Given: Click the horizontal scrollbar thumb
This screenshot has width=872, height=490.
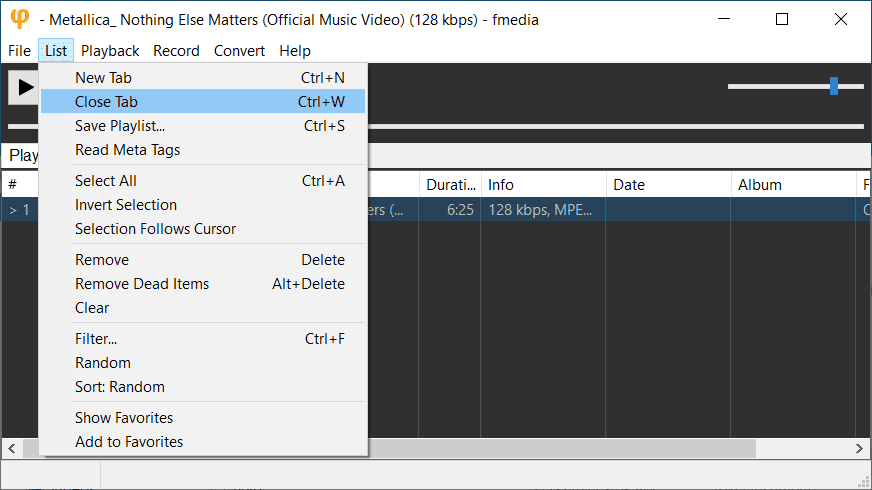Looking at the screenshot, I should pos(562,448).
